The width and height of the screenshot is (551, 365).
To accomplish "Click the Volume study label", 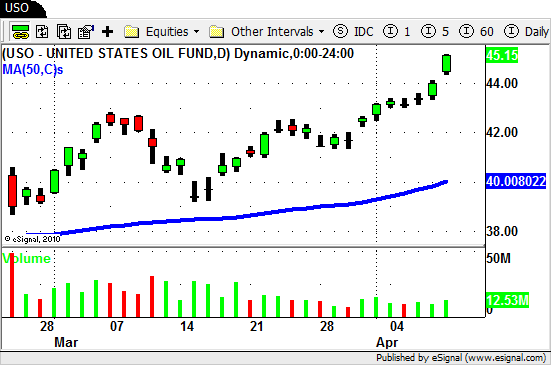I will (27, 259).
